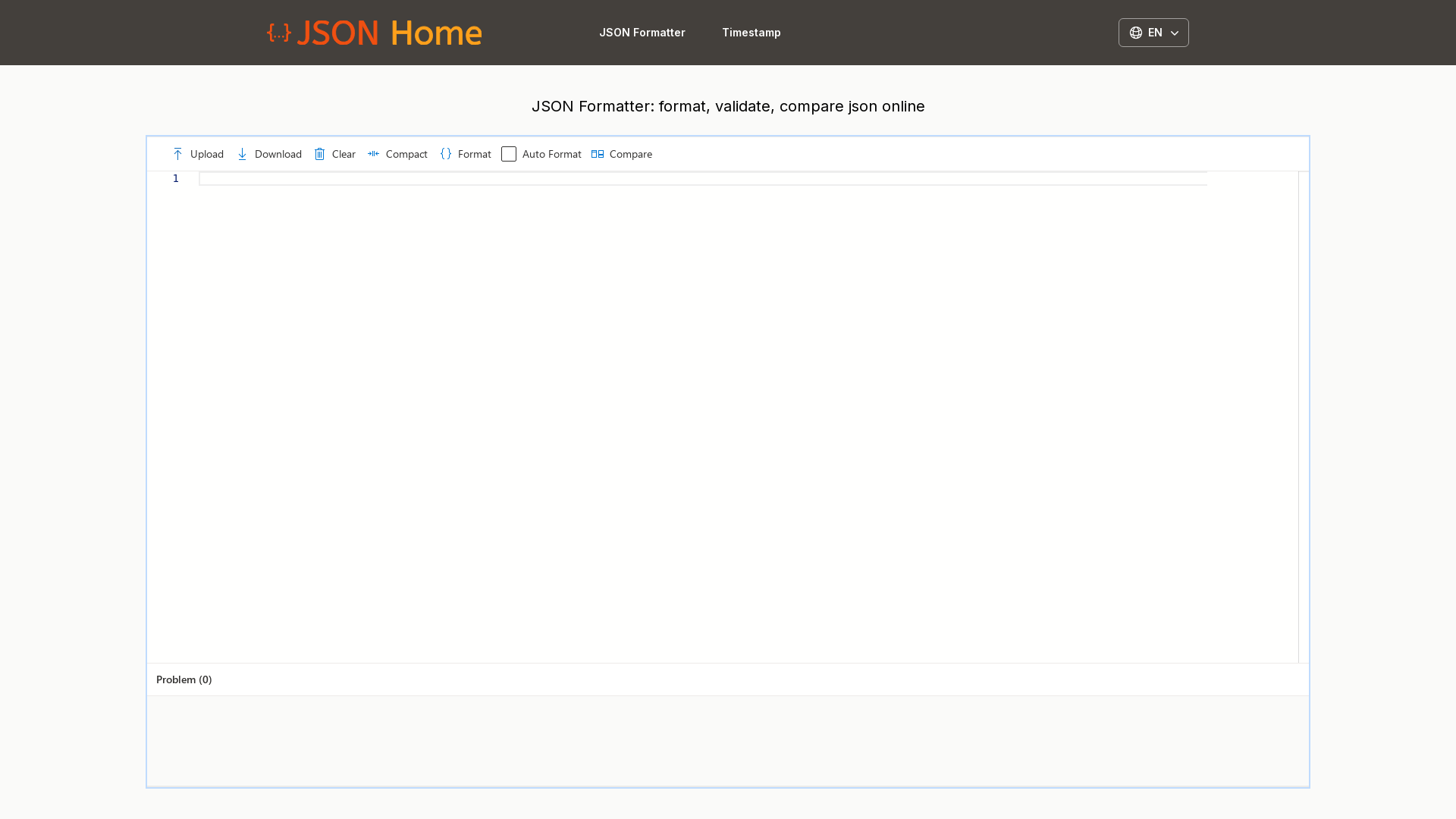Click the JSON Home braces logo icon
The height and width of the screenshot is (819, 1456).
coord(279,33)
